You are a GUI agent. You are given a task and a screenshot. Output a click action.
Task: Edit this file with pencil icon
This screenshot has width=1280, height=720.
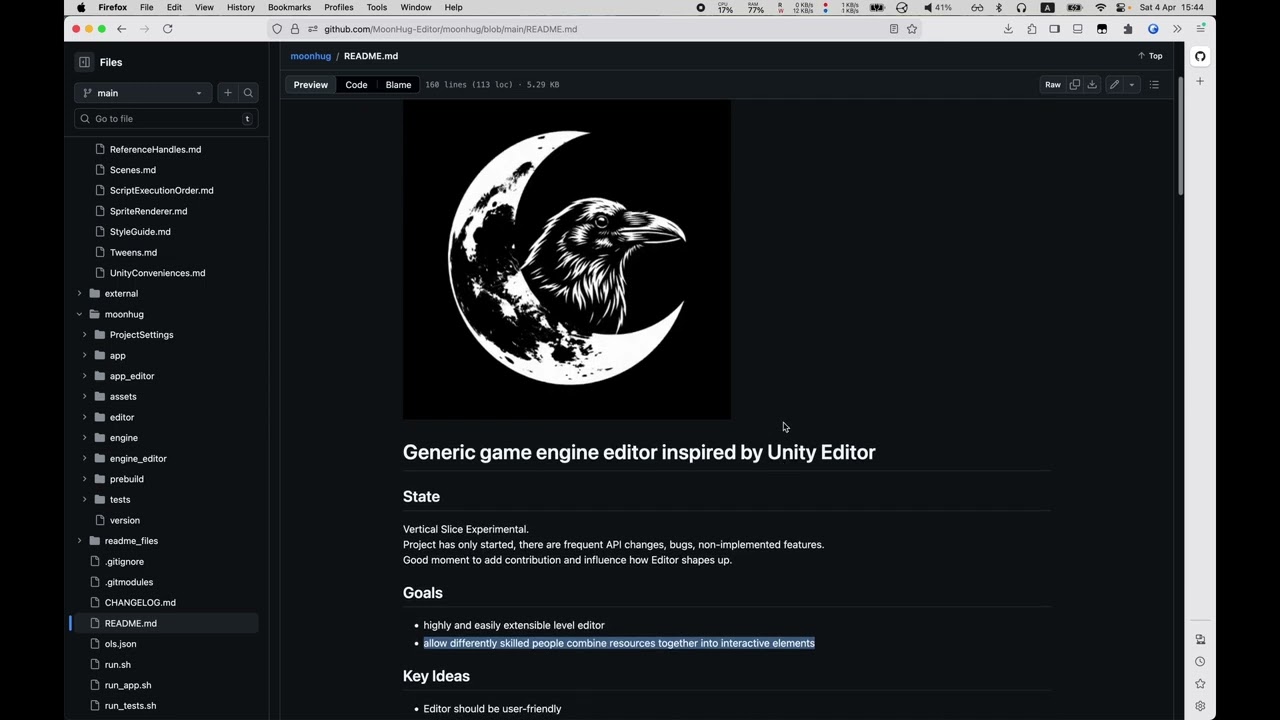click(x=1114, y=85)
